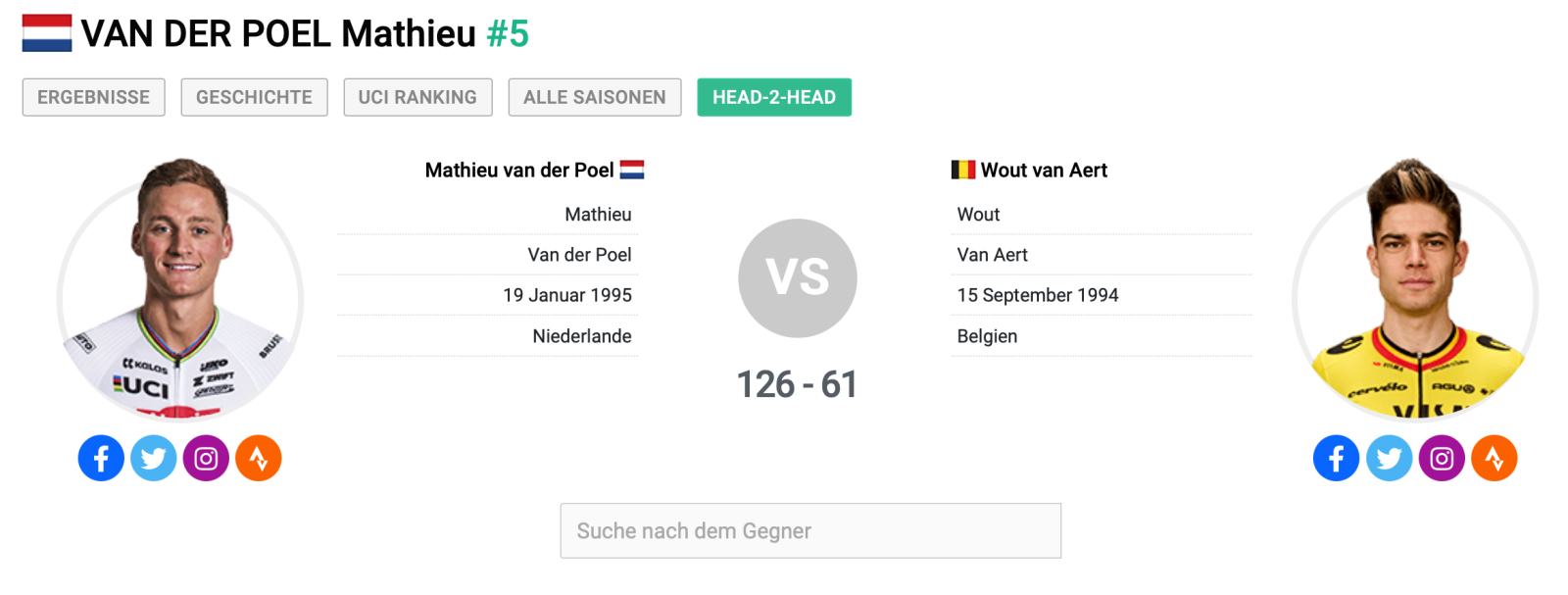
Task: Click the 126 - 61 head-to-head score
Action: coord(797,384)
